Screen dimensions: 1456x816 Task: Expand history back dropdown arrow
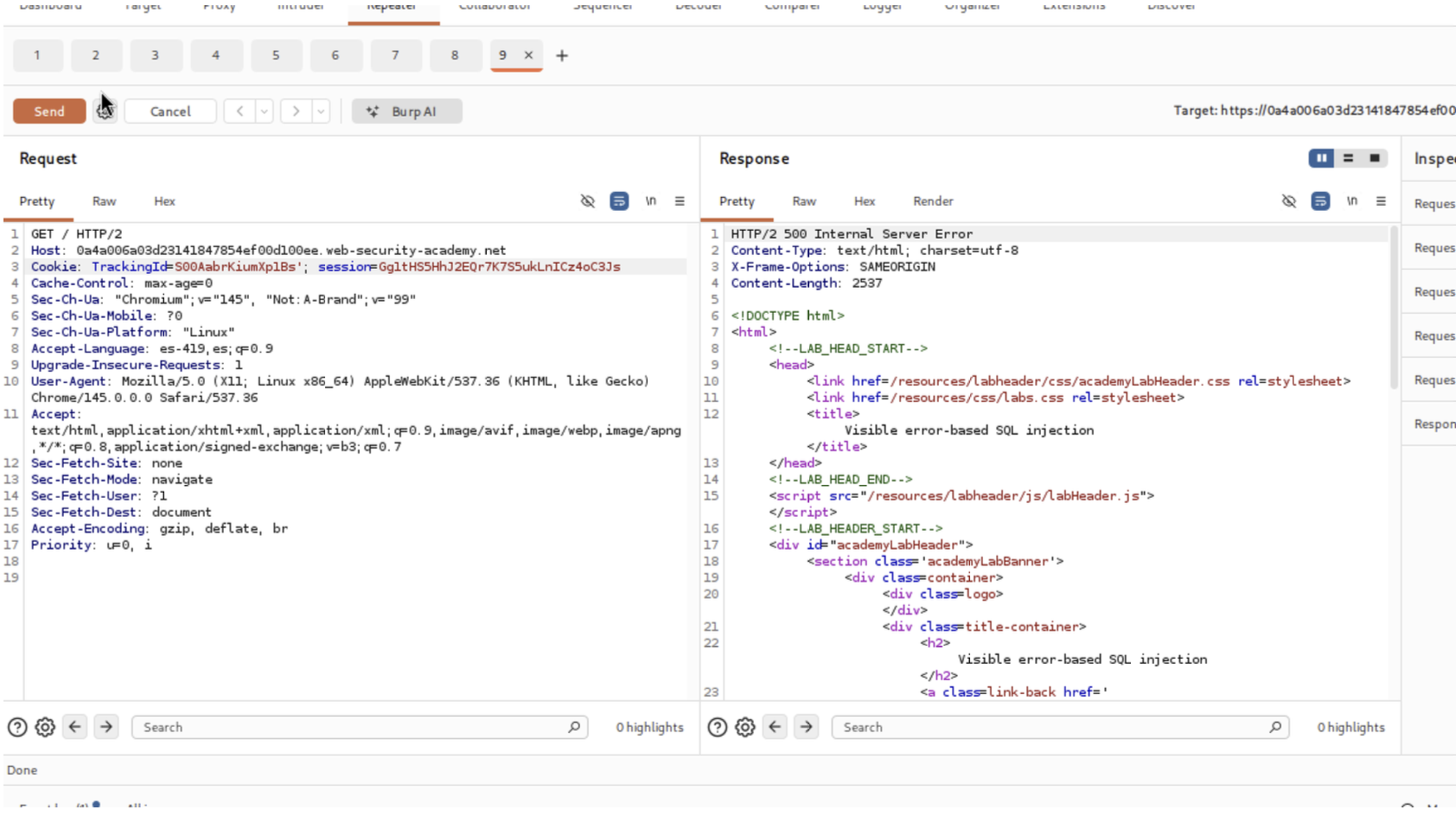[265, 112]
